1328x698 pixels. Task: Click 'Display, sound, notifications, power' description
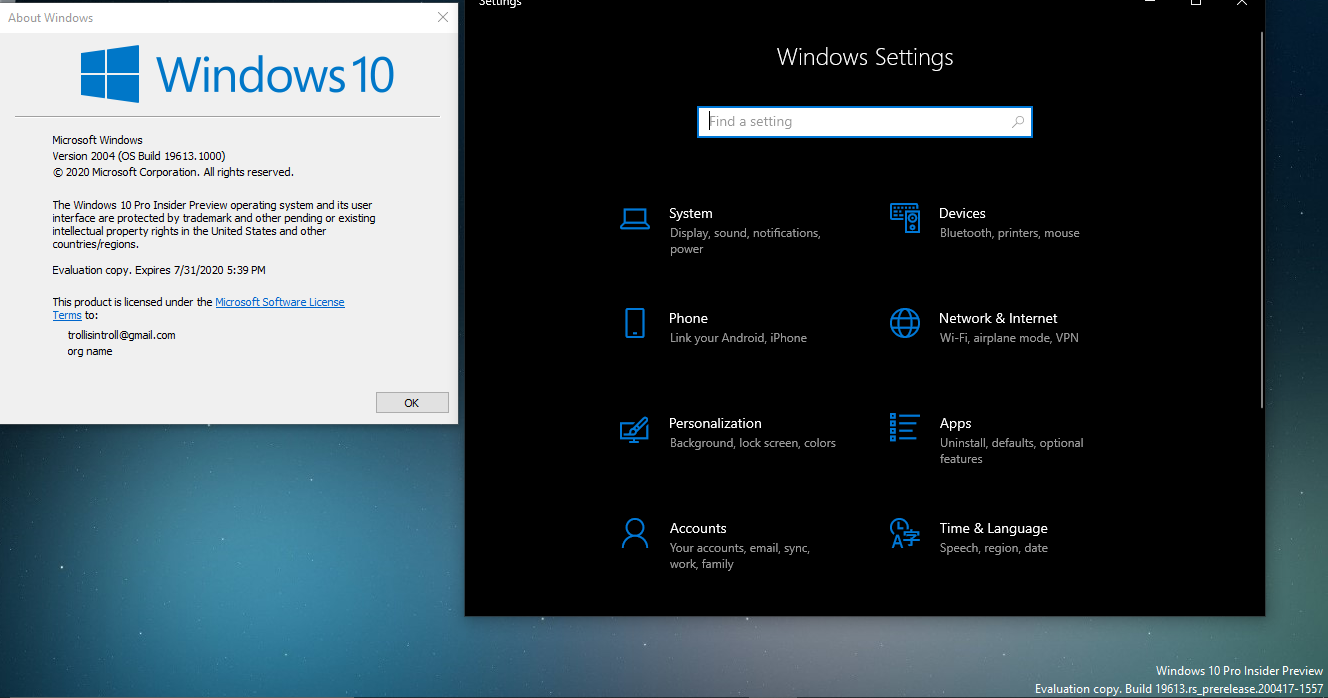click(745, 241)
